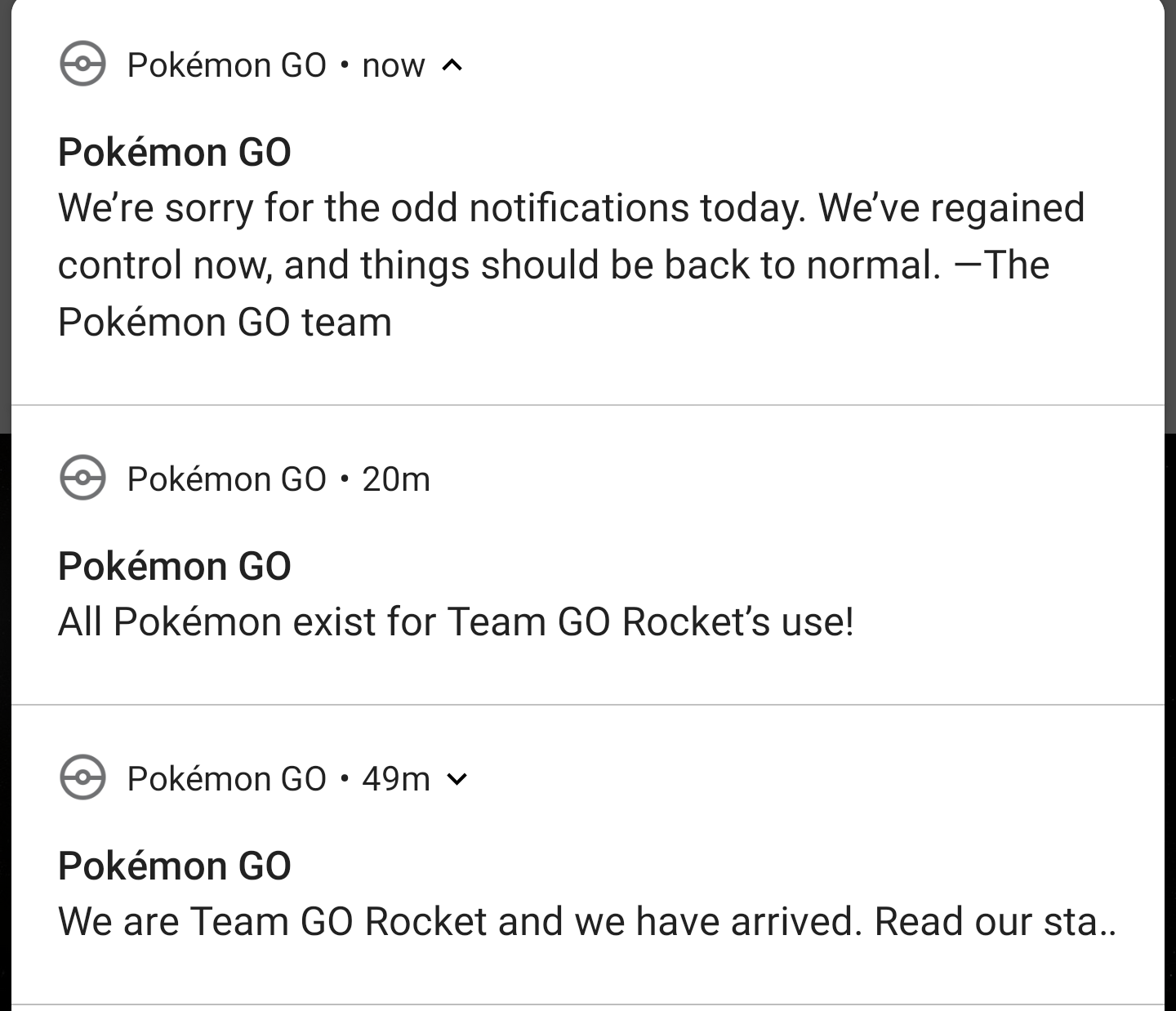Viewport: 1176px width, 1011px height.
Task: Expand the 49m notification chevron
Action: tap(458, 779)
